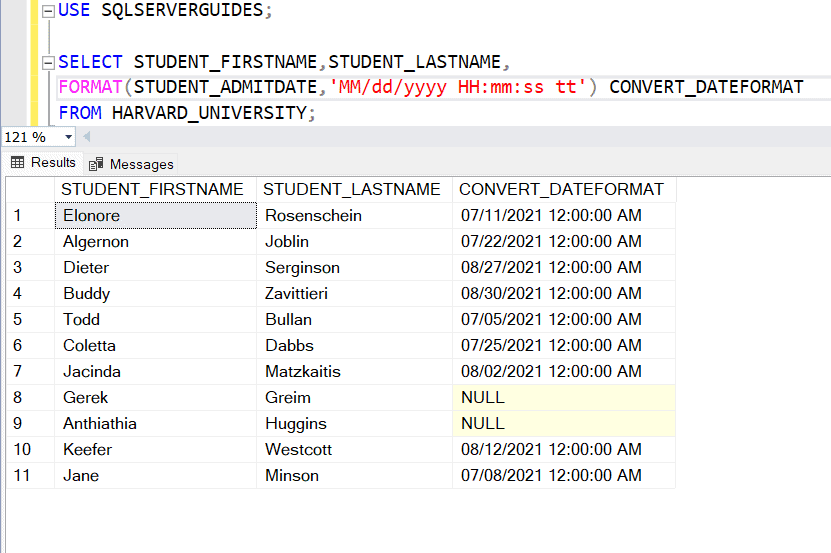Click the cell 'Joblin'
Viewport: 831px width, 553px height.
coord(355,241)
